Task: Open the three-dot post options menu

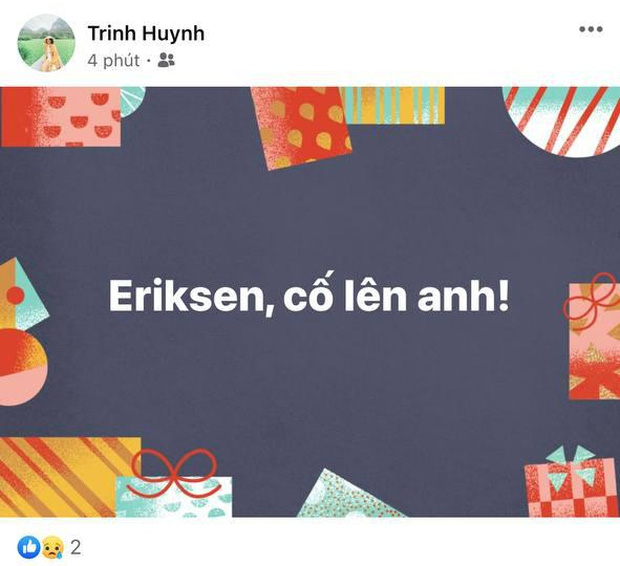Action: pyautogui.click(x=591, y=29)
